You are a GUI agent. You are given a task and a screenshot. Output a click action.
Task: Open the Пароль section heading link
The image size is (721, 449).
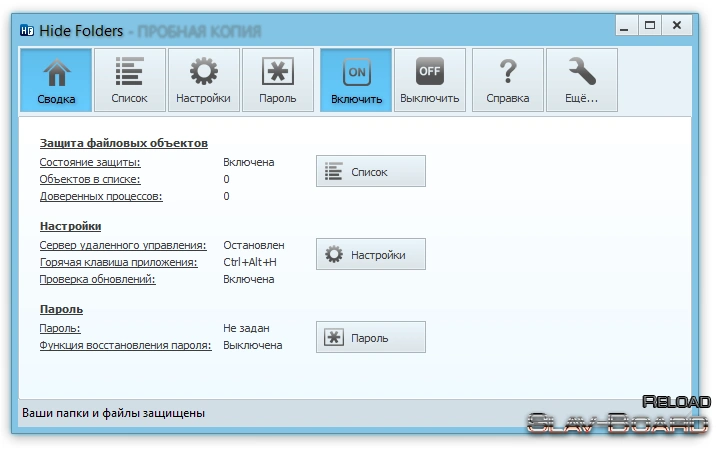(61, 309)
